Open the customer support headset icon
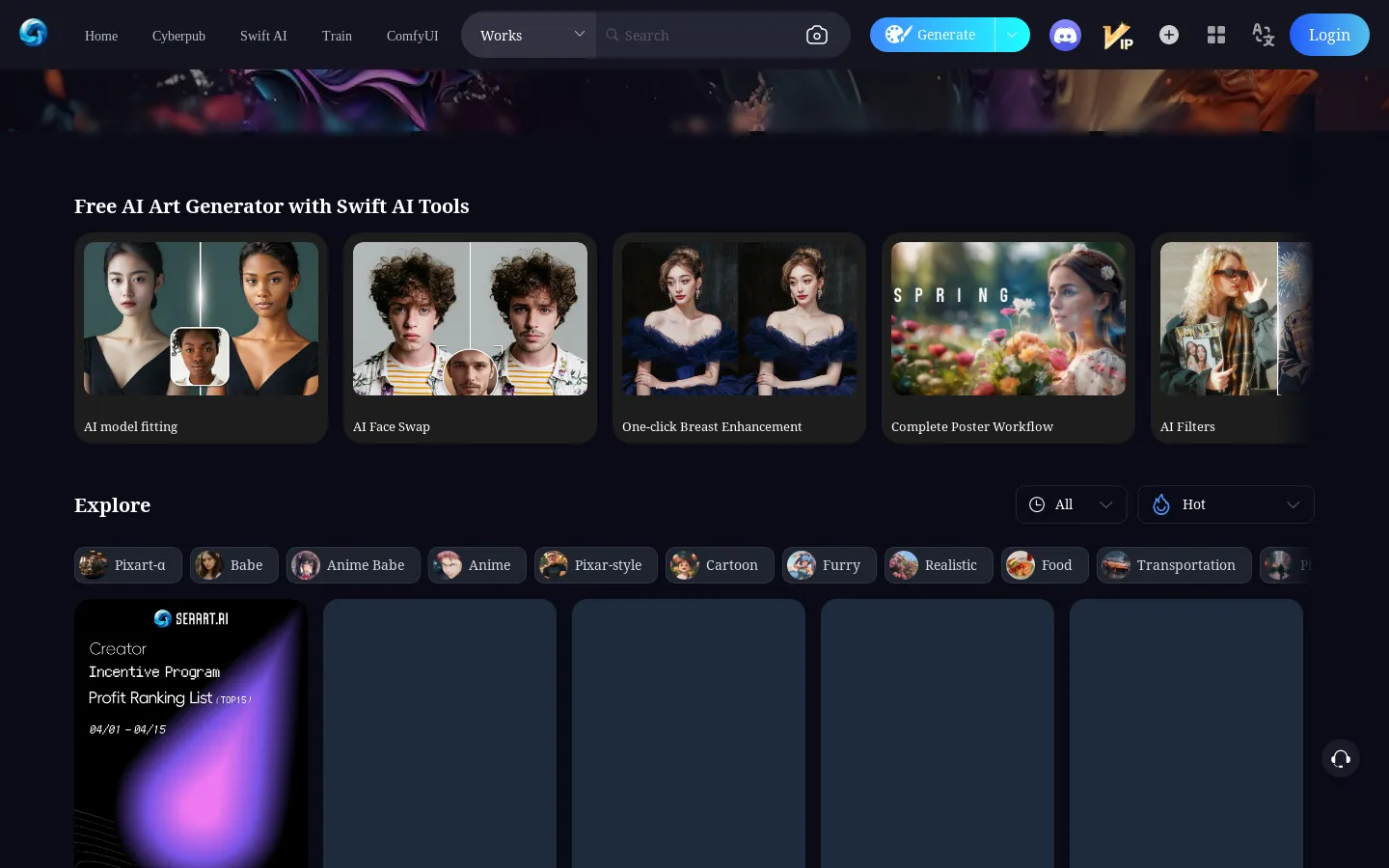The height and width of the screenshot is (868, 1389). coord(1341,758)
